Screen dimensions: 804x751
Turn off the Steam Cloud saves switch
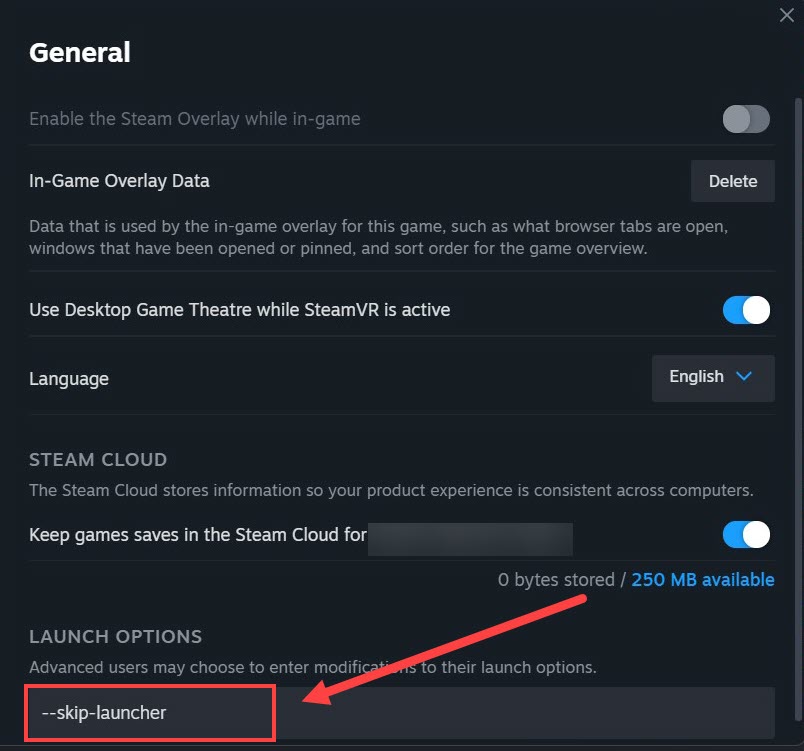coord(746,534)
